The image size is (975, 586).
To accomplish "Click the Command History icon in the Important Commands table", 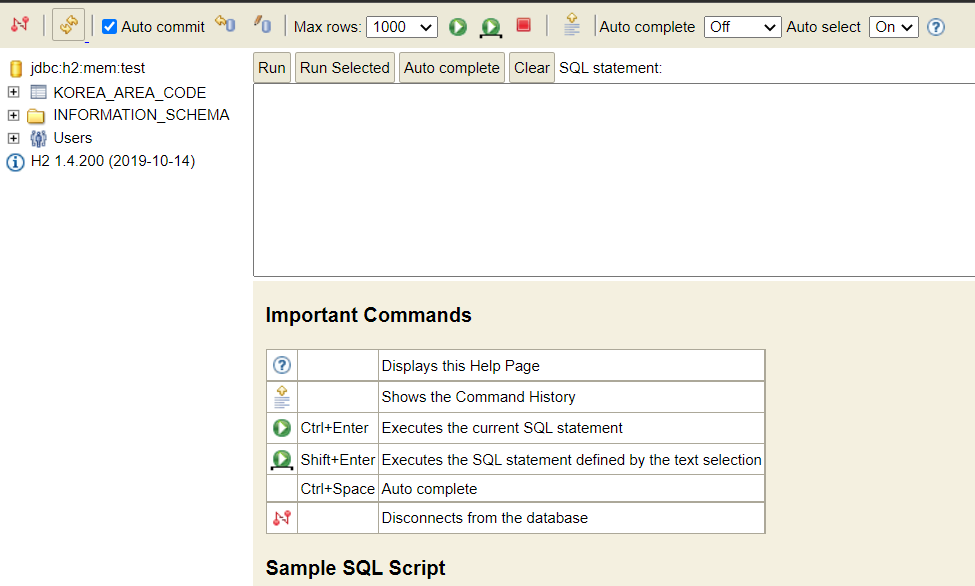I will click(282, 397).
